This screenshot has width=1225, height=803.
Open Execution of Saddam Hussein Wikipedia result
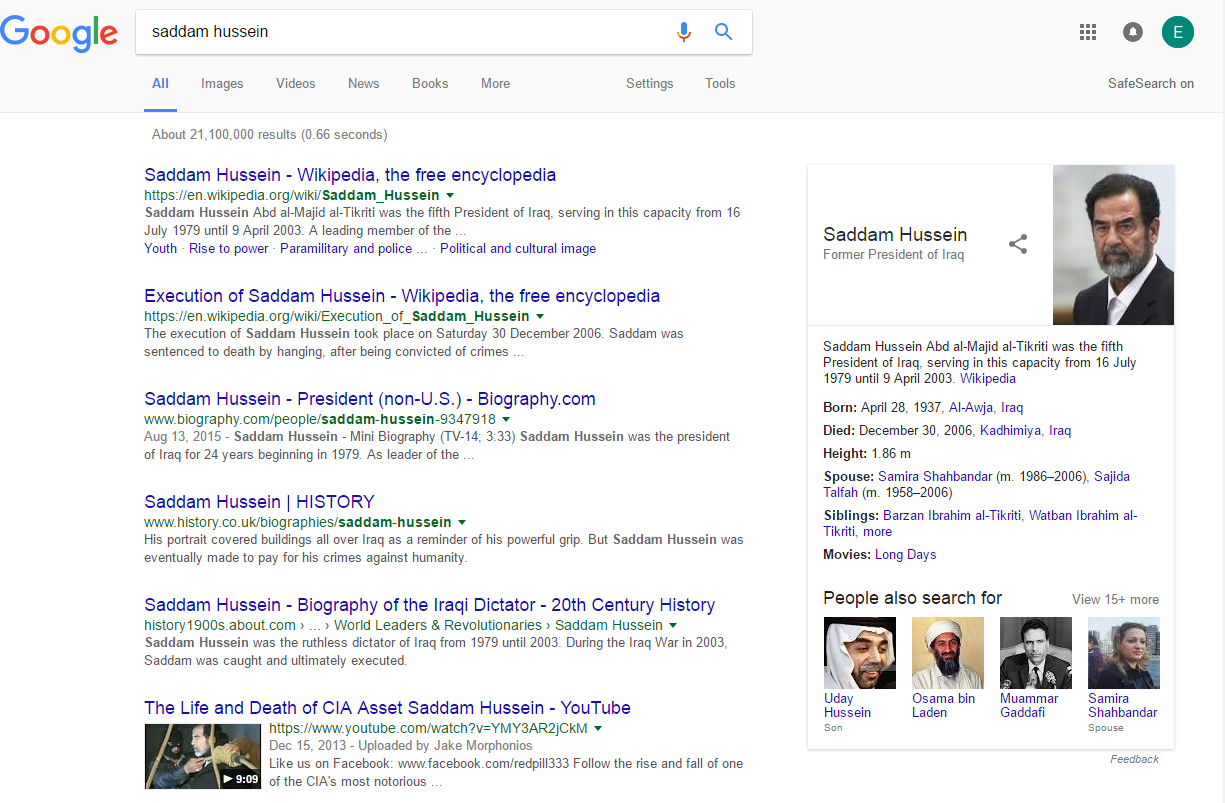(402, 296)
